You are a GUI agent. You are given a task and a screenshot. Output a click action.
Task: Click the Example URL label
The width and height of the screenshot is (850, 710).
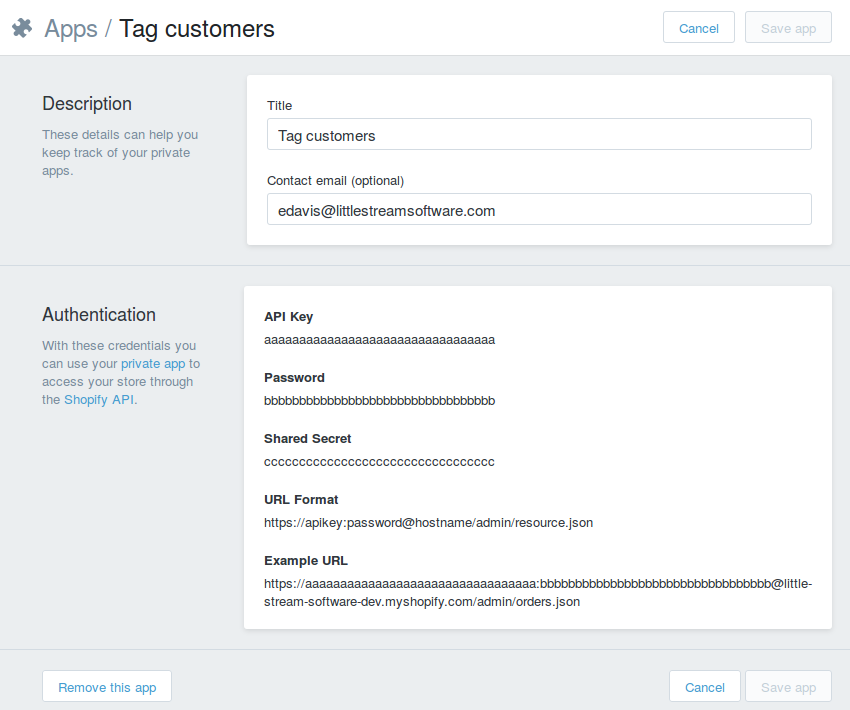point(306,560)
